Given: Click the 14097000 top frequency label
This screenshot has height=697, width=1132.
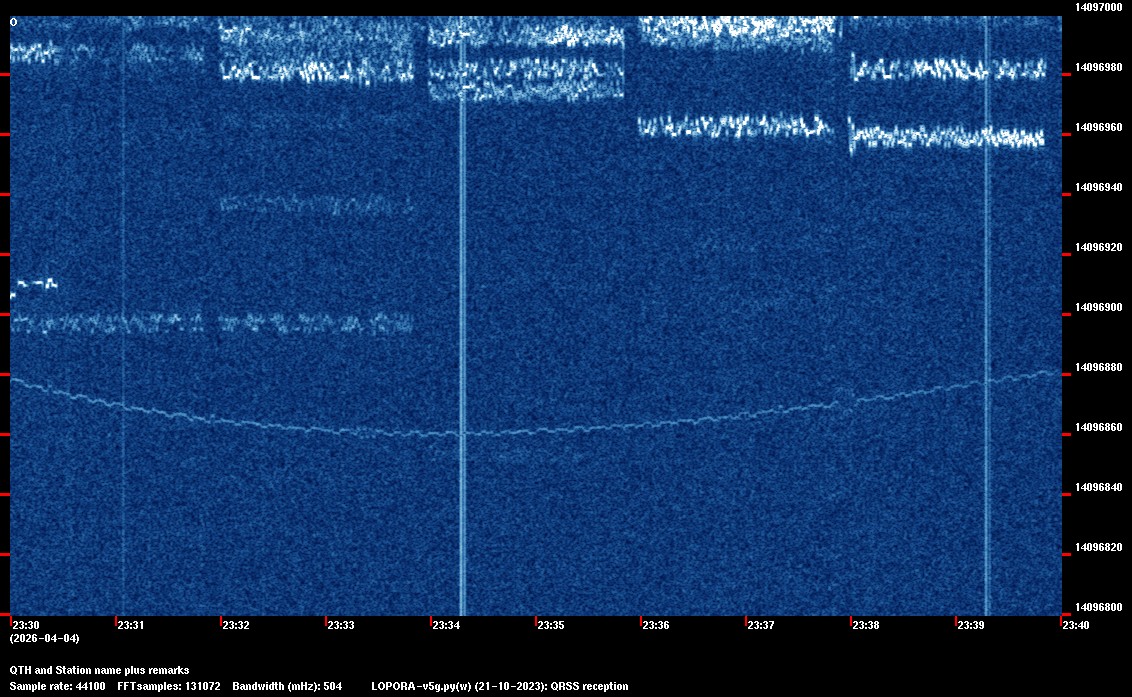Looking at the screenshot, I should tap(1098, 7).
